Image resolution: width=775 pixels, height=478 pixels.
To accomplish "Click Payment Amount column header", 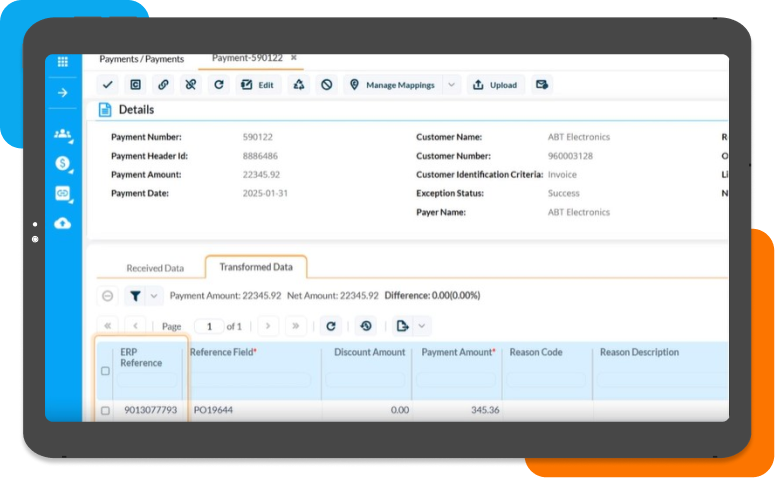I will pos(458,352).
